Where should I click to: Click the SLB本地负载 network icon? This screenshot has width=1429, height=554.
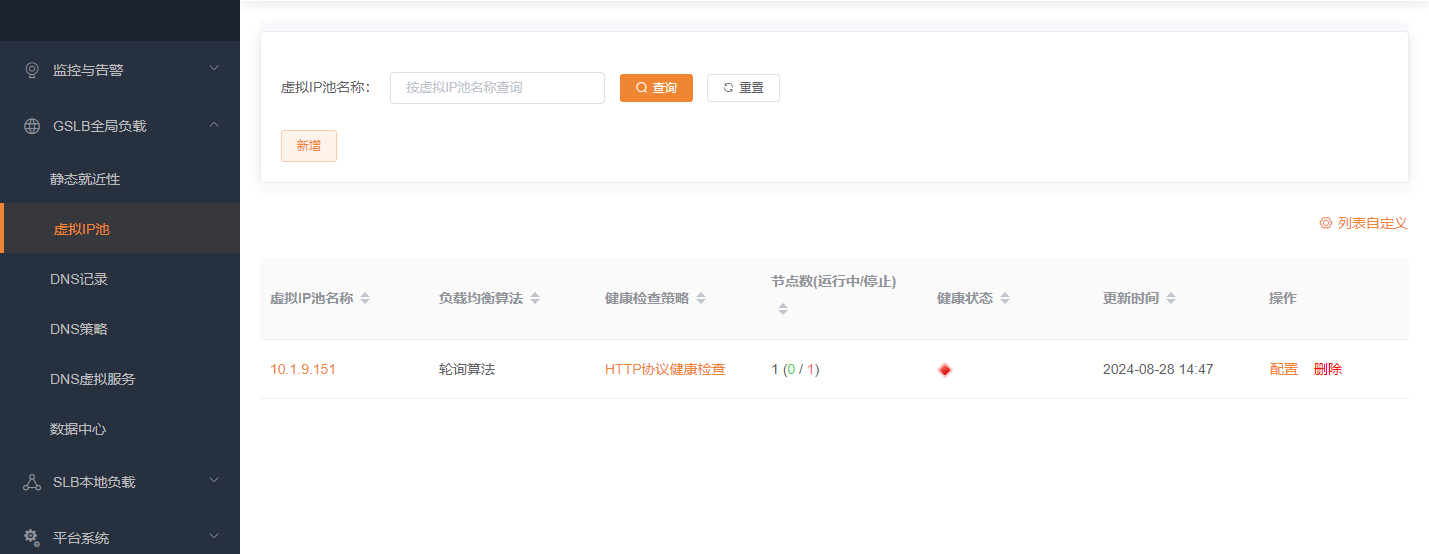pos(32,482)
